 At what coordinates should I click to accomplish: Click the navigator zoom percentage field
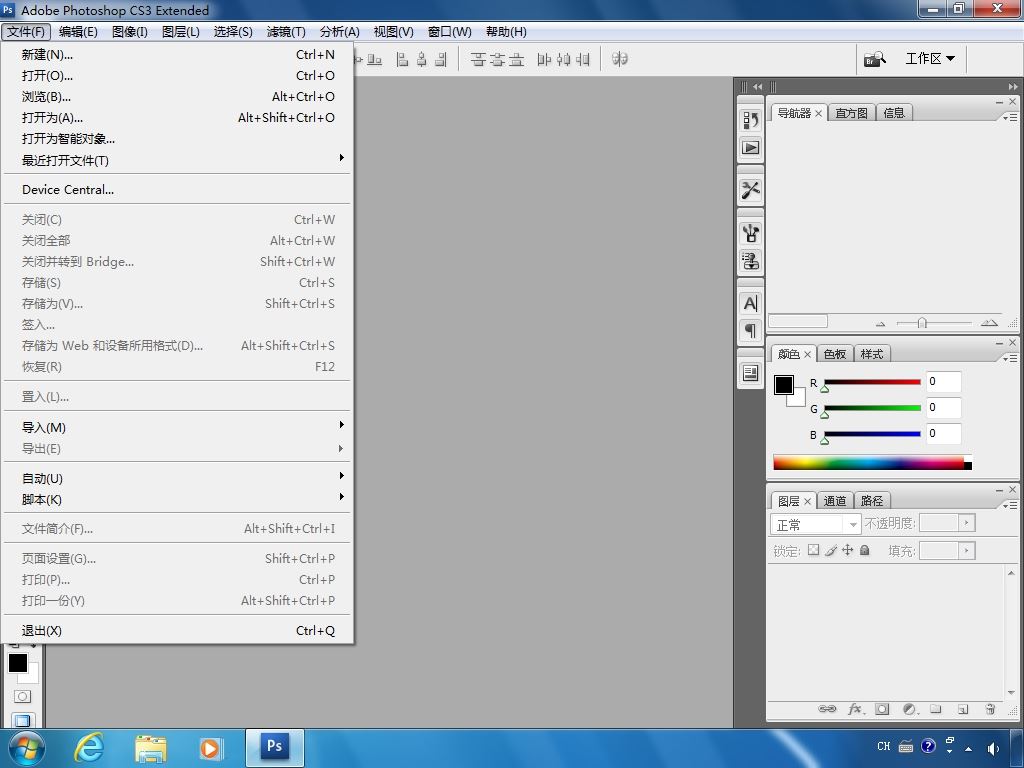pos(798,321)
